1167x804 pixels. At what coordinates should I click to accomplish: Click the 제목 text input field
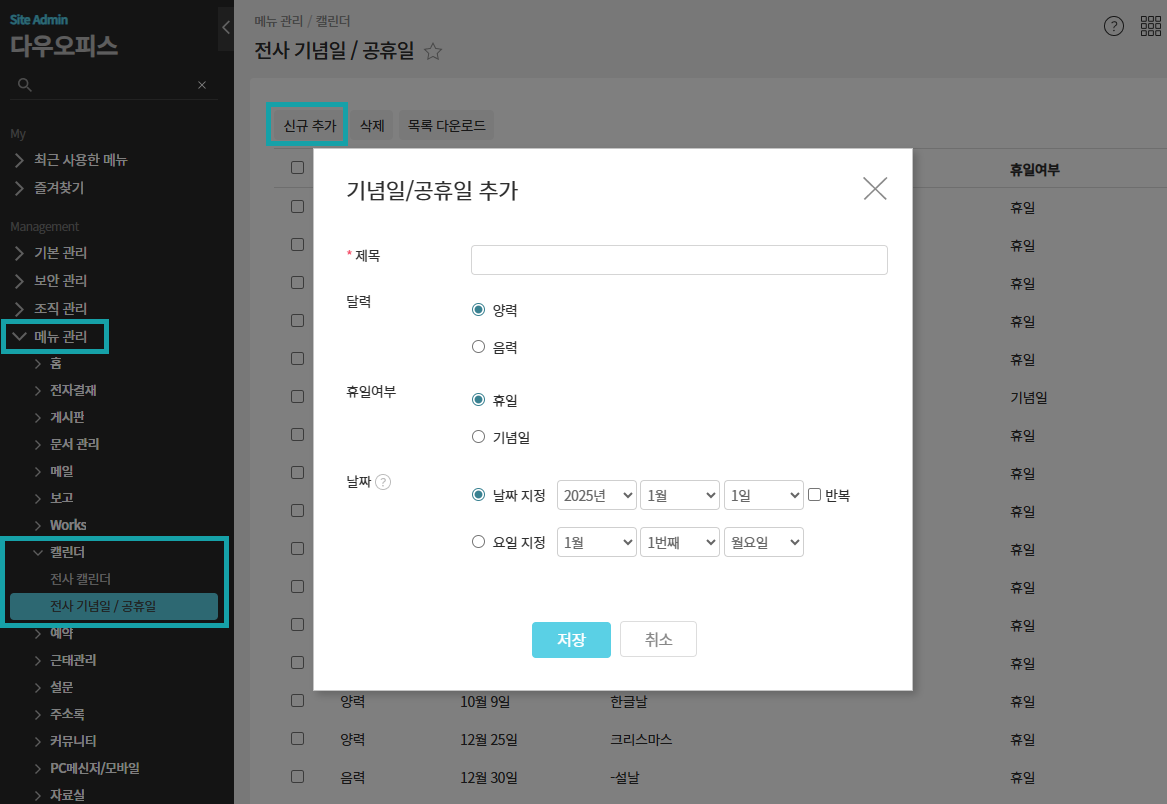(x=679, y=260)
